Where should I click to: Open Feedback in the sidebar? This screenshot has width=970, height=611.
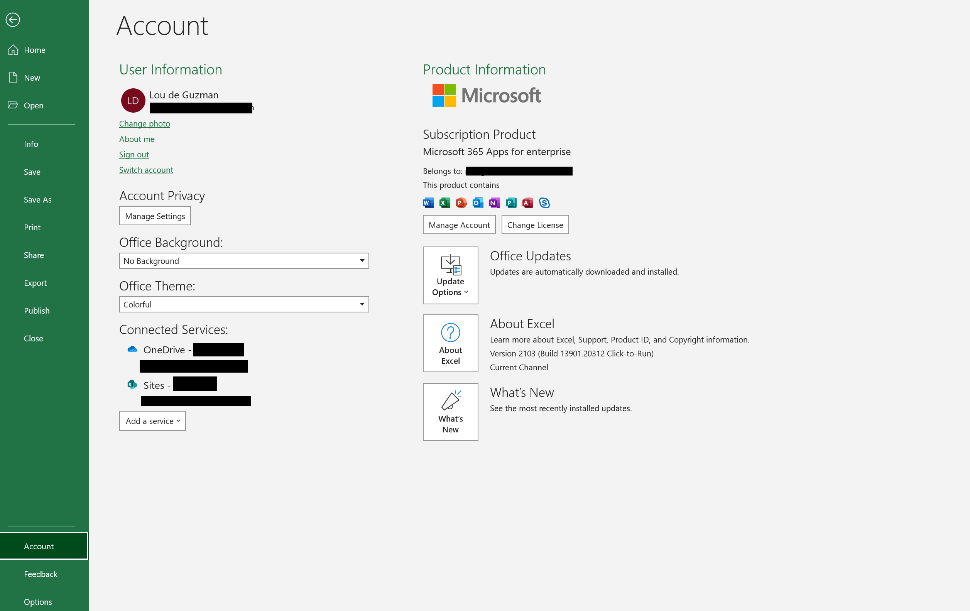point(41,574)
